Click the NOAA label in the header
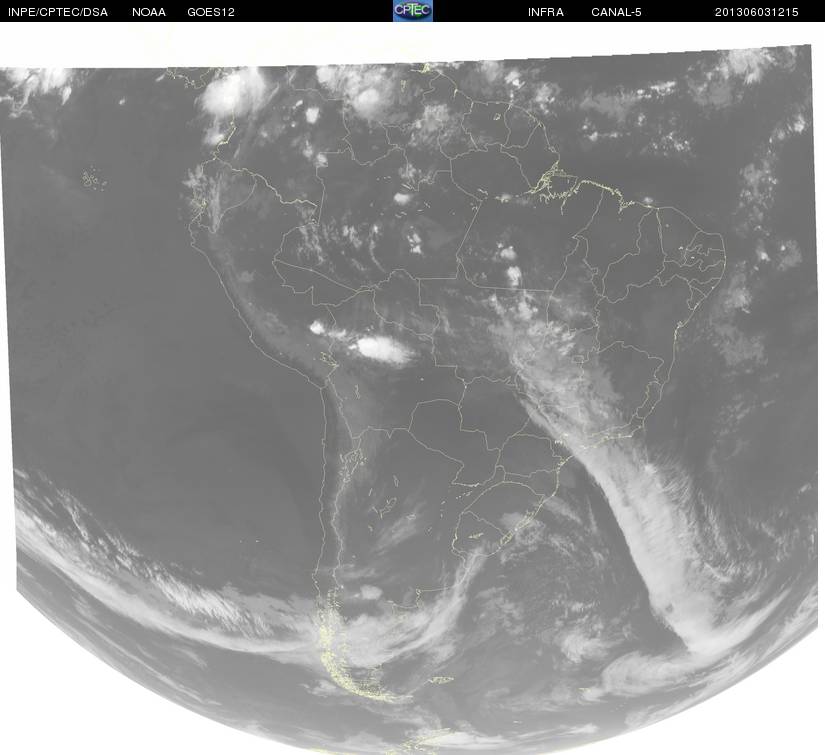This screenshot has width=825, height=755. [x=149, y=12]
